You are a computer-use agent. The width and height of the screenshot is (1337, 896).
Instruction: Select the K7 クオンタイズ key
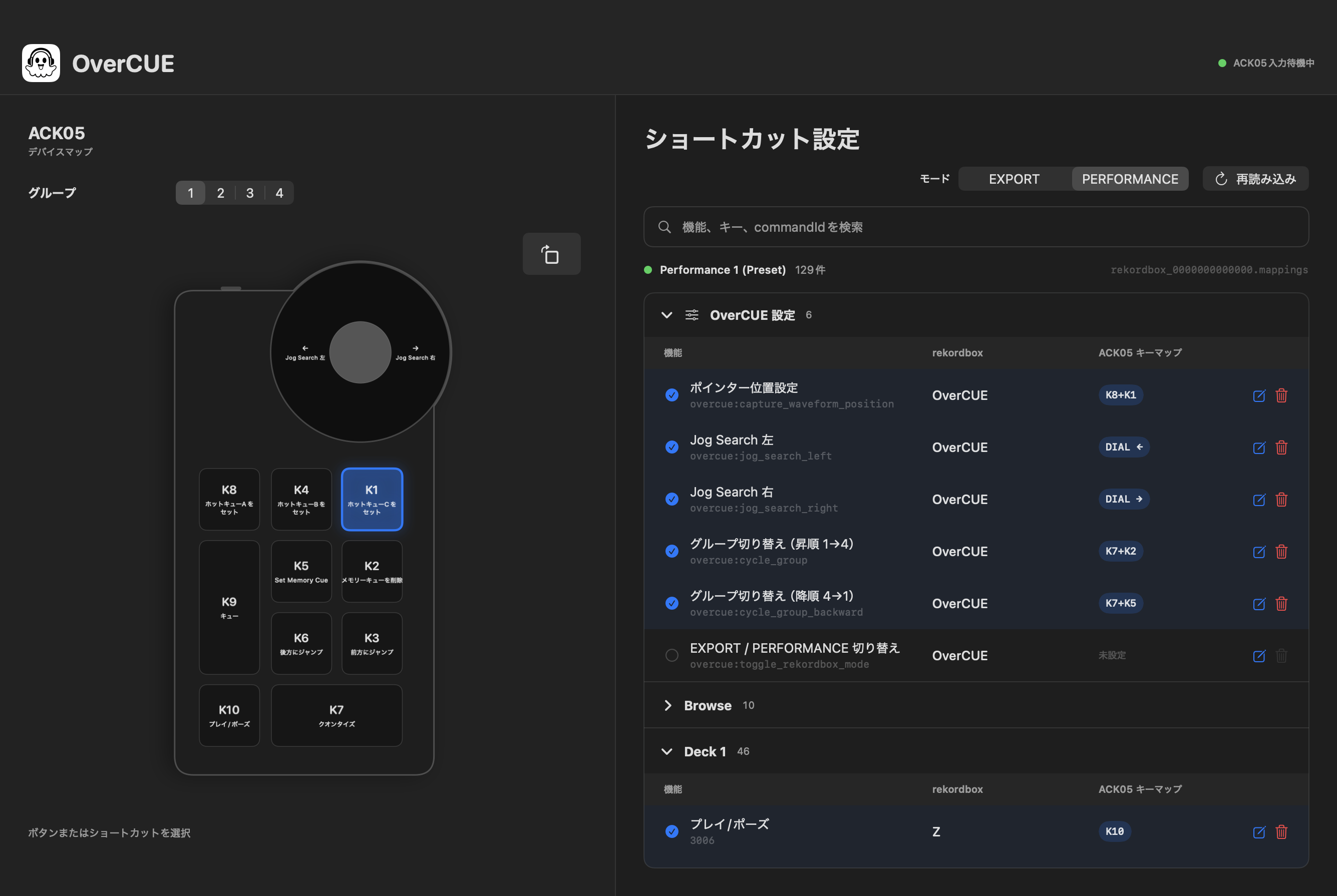[x=337, y=715]
